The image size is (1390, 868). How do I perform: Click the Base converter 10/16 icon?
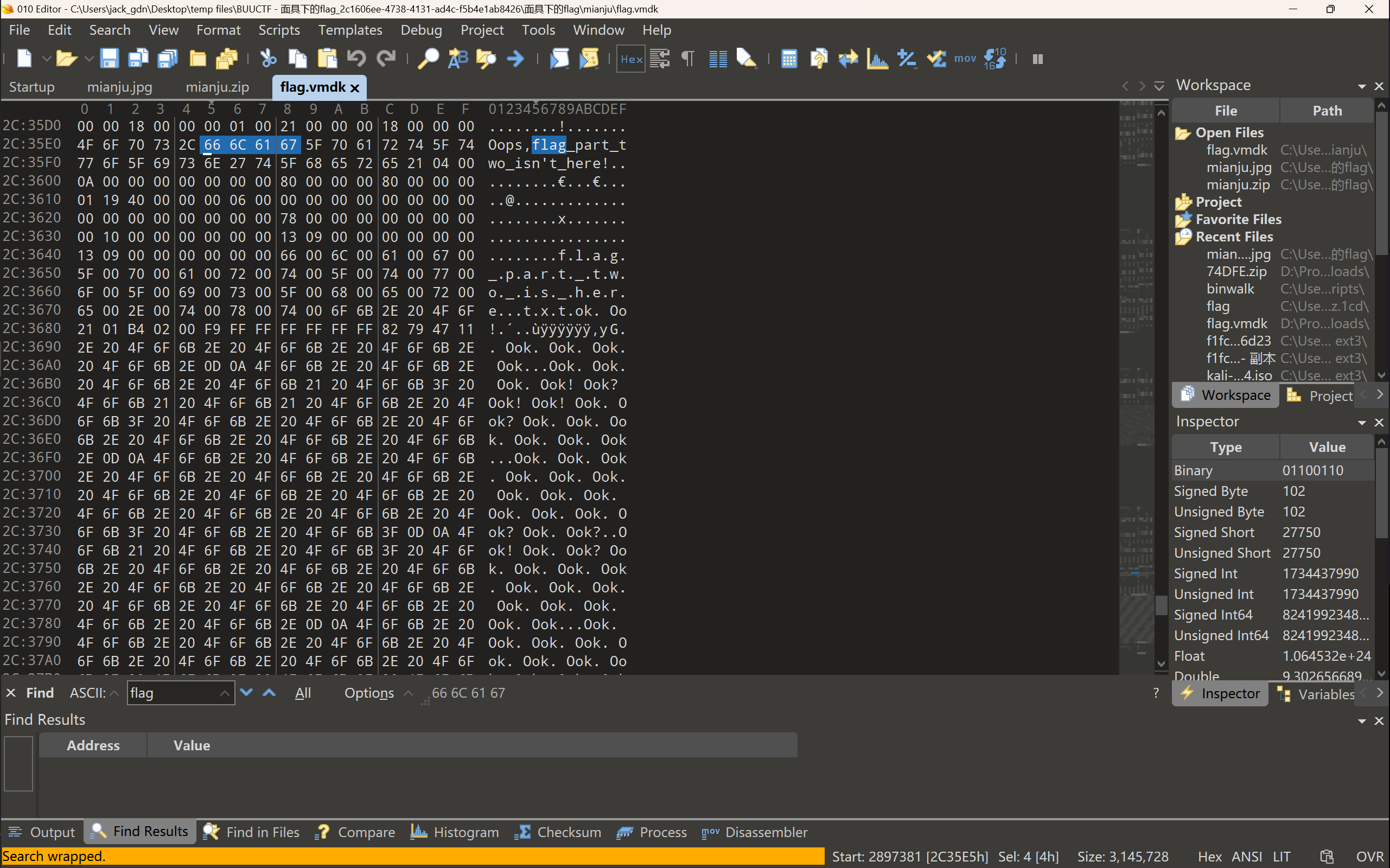pos(994,59)
